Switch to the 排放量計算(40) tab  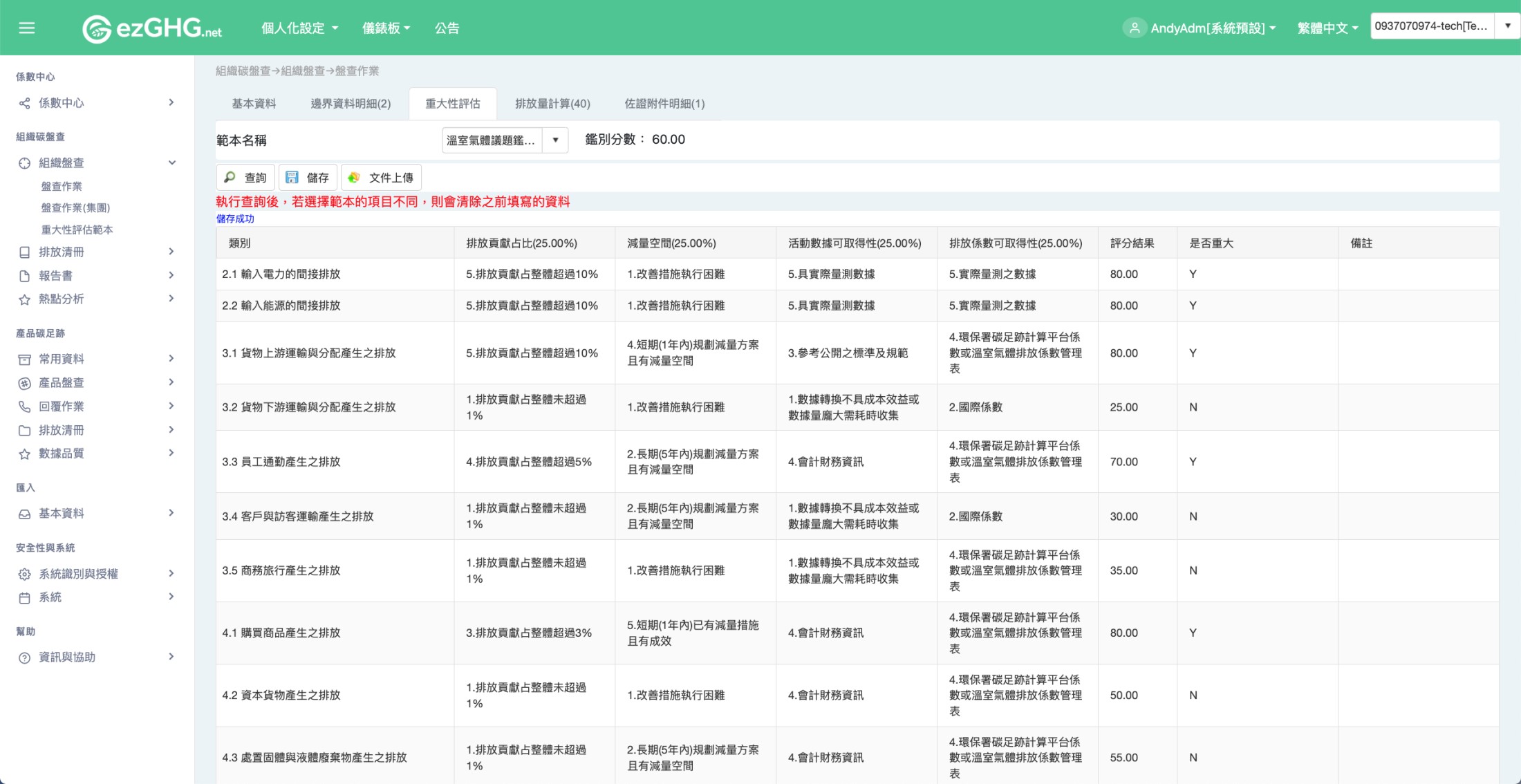click(552, 104)
